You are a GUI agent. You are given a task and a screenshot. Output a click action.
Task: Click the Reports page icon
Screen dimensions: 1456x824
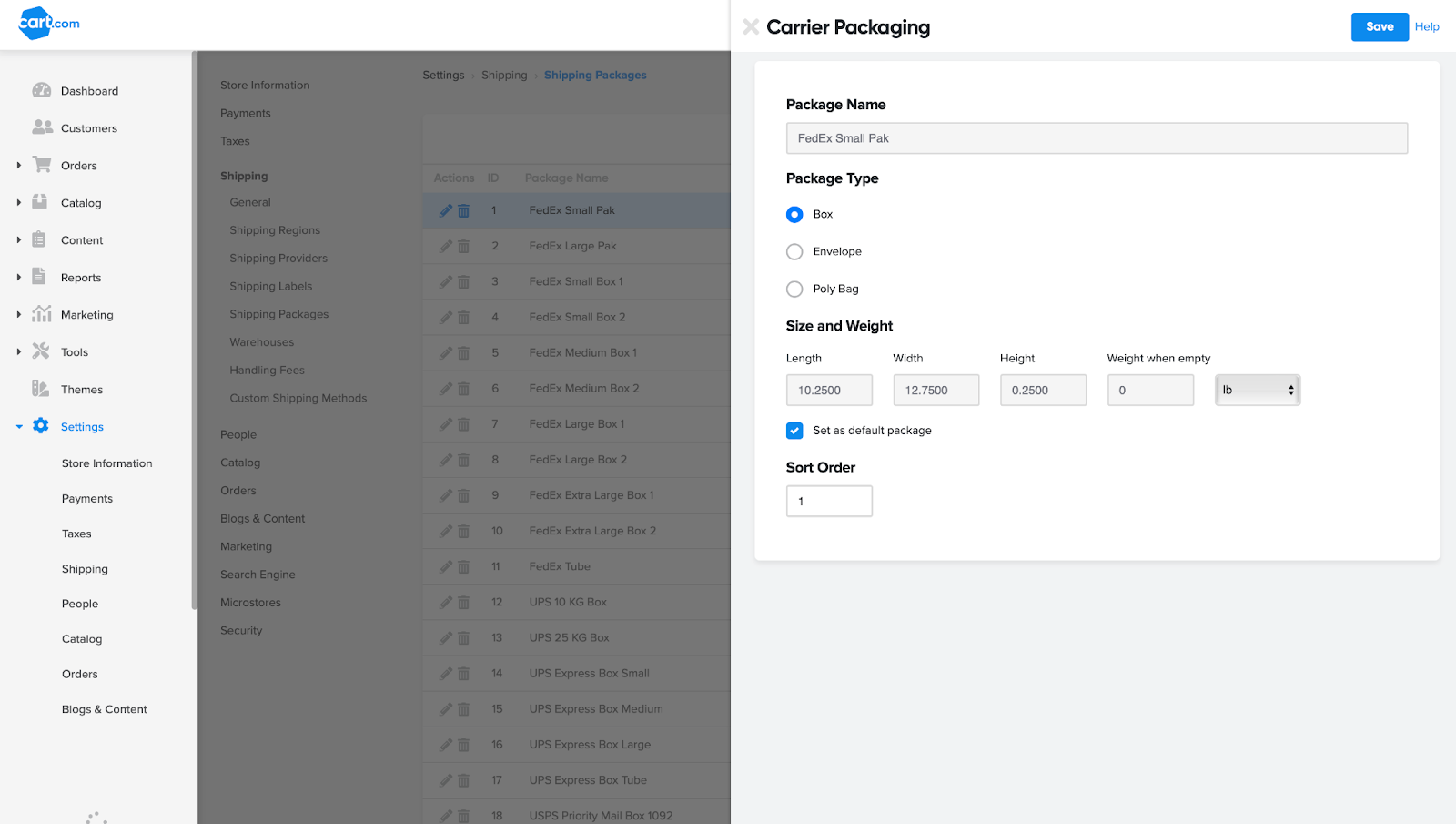click(39, 277)
